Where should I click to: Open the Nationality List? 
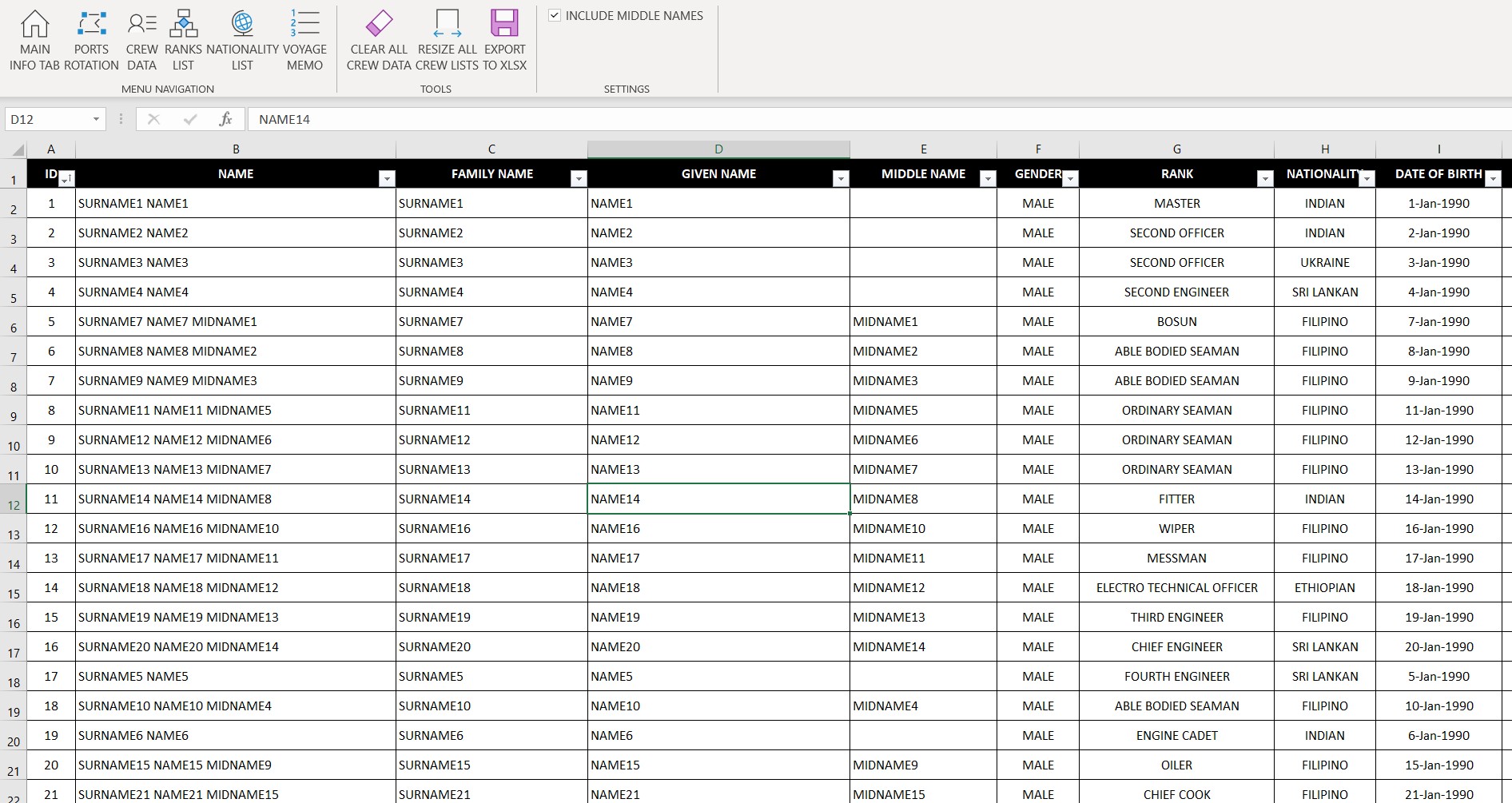click(x=242, y=40)
